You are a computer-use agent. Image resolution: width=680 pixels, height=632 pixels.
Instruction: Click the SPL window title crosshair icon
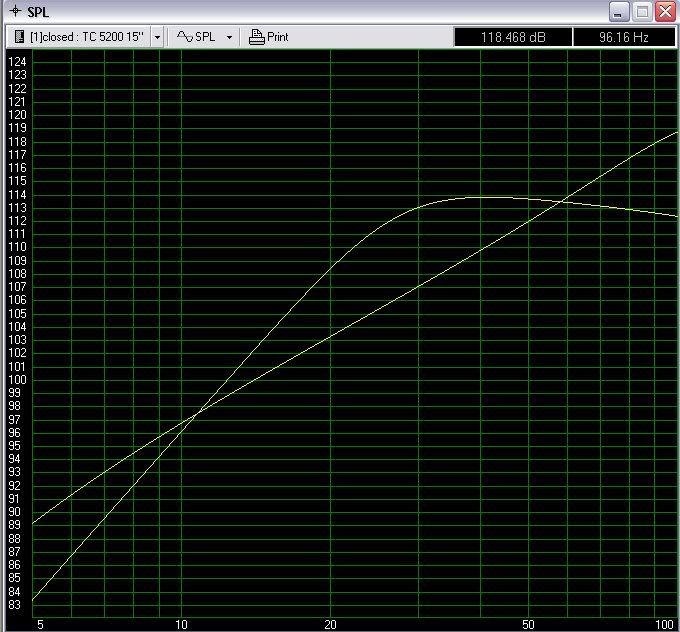15,11
